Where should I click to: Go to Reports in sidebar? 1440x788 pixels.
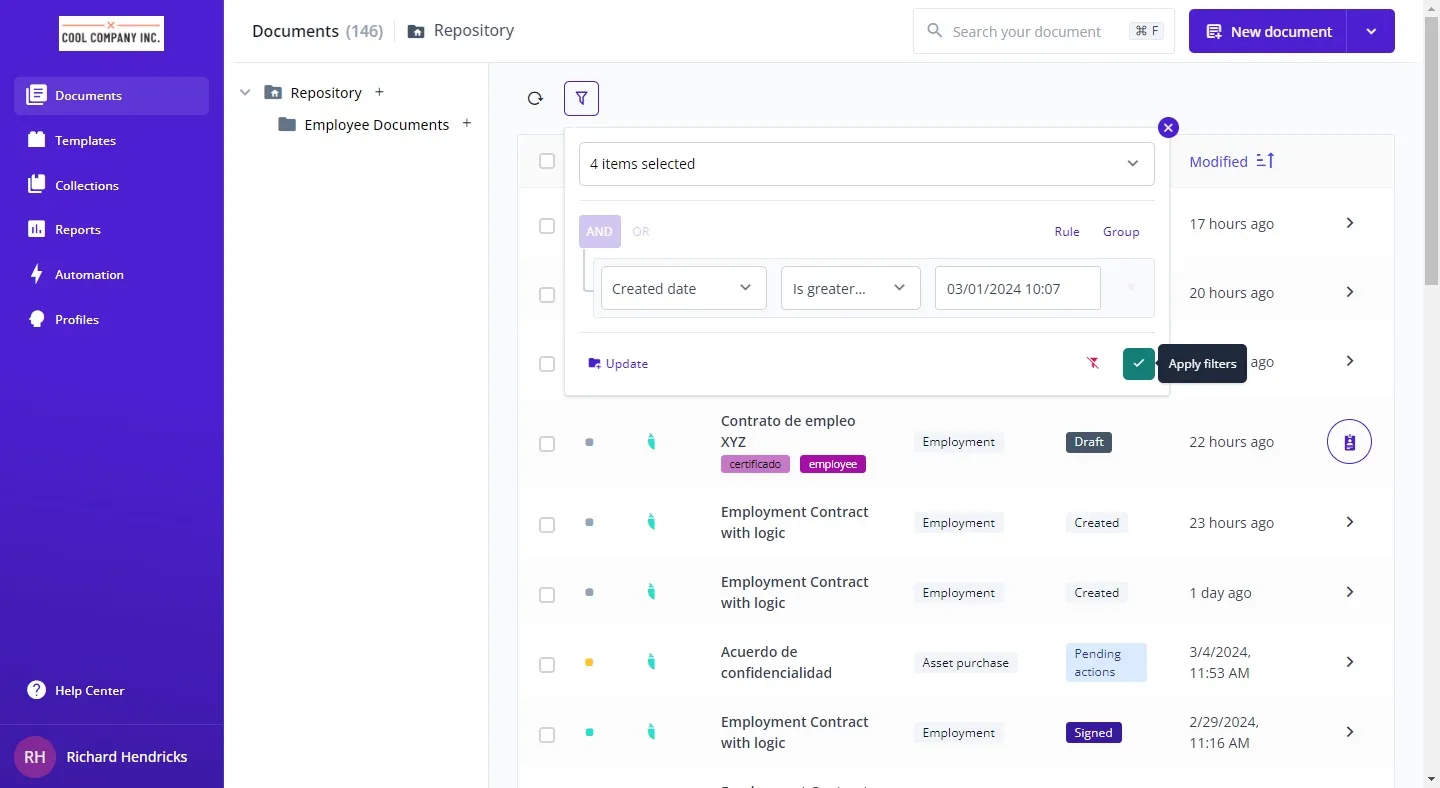pyautogui.click(x=78, y=229)
